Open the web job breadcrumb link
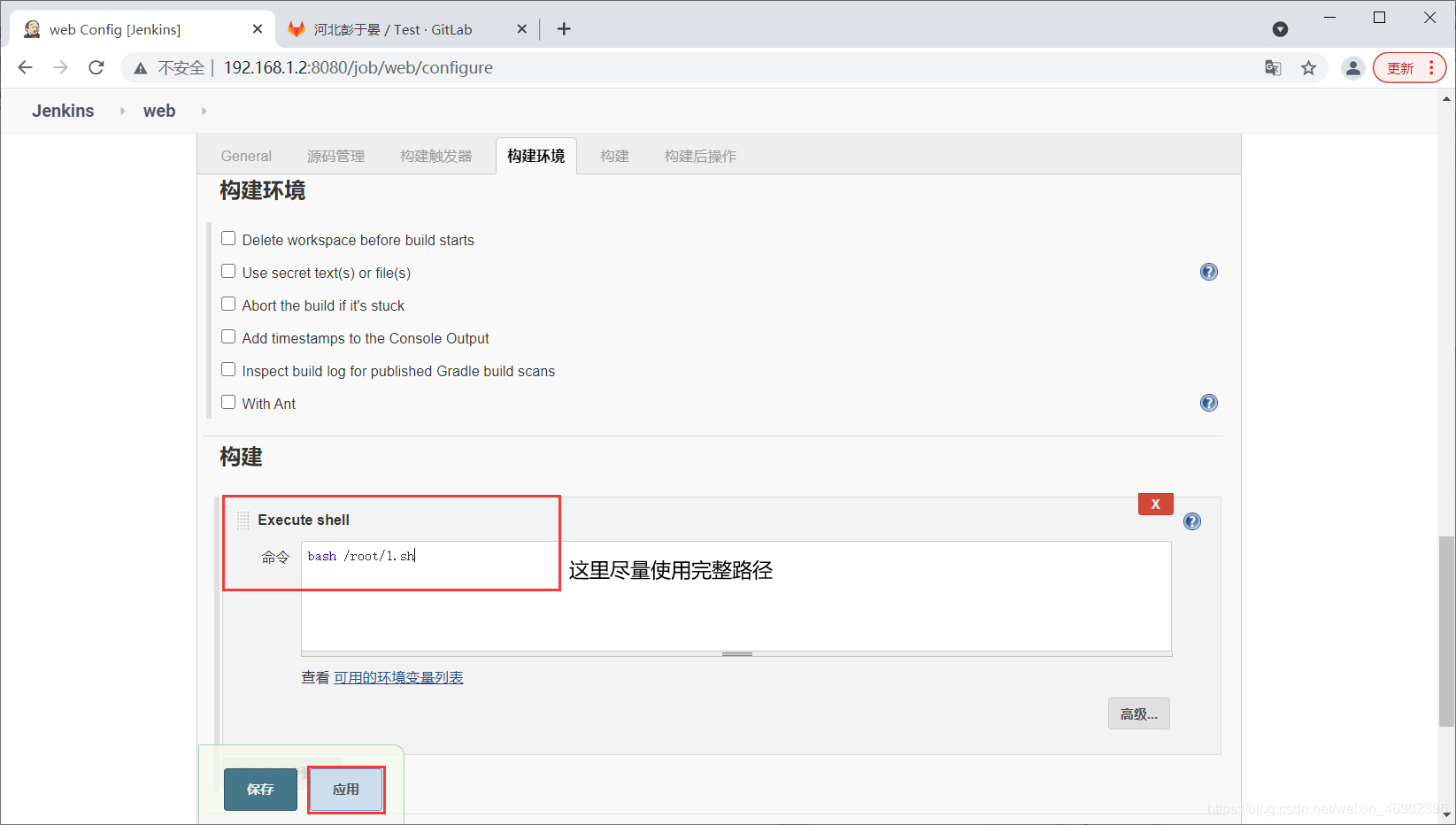The width and height of the screenshot is (1456, 825). (x=159, y=111)
